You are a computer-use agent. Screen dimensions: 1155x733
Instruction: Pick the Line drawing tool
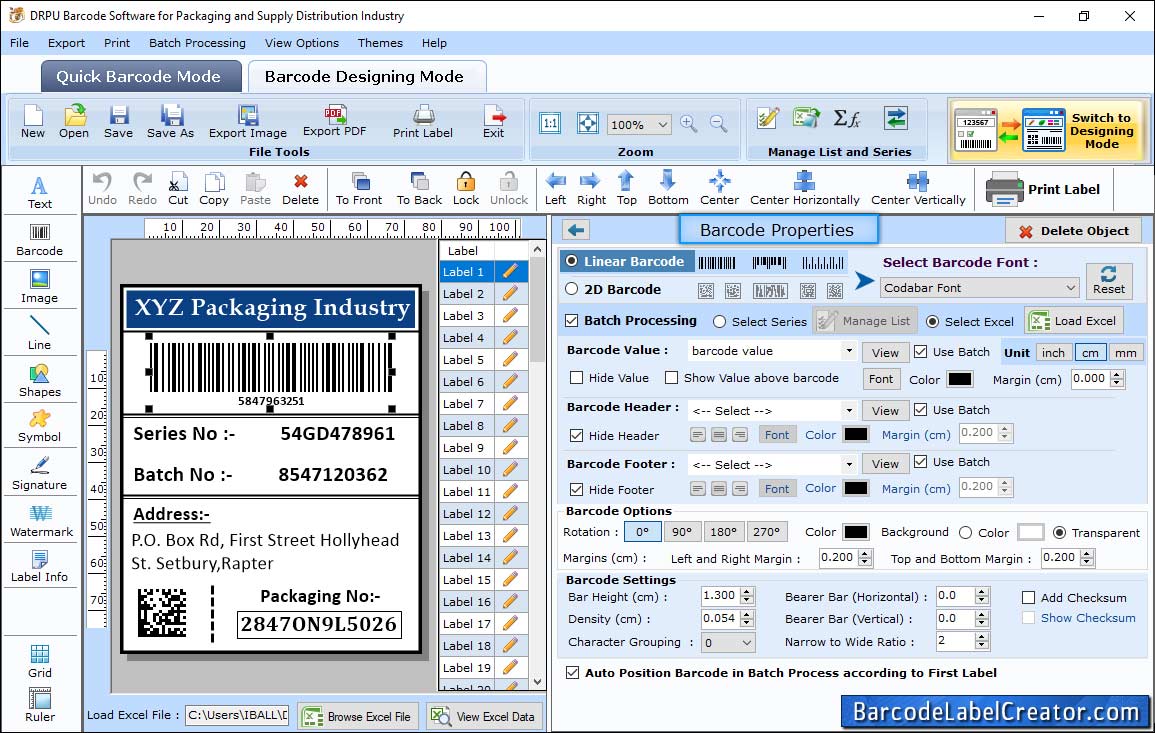(x=40, y=334)
